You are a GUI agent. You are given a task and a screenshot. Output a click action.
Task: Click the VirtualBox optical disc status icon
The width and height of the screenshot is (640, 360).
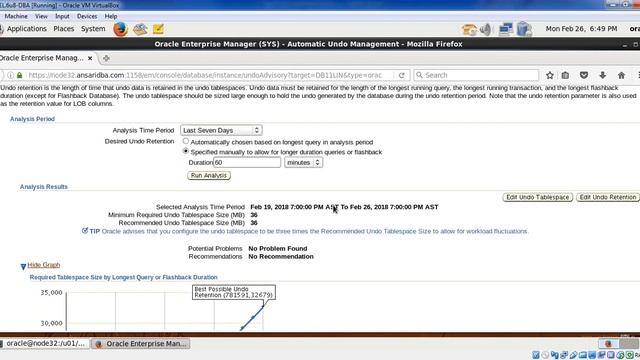pos(545,355)
